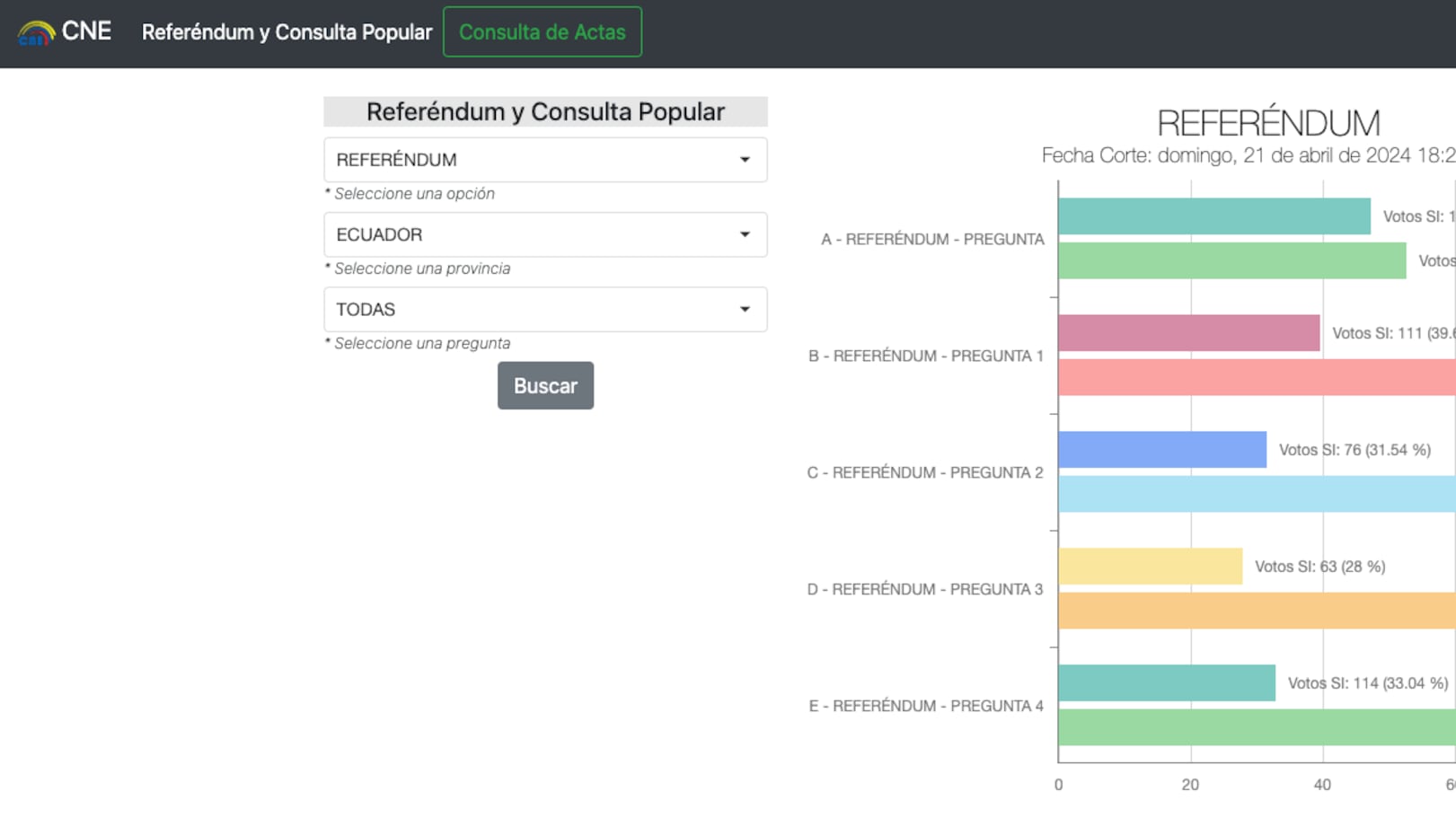Image resolution: width=1456 pixels, height=818 pixels.
Task: Click the 'Votos SI: 76 (31.54 %)' label
Action: (x=1355, y=450)
